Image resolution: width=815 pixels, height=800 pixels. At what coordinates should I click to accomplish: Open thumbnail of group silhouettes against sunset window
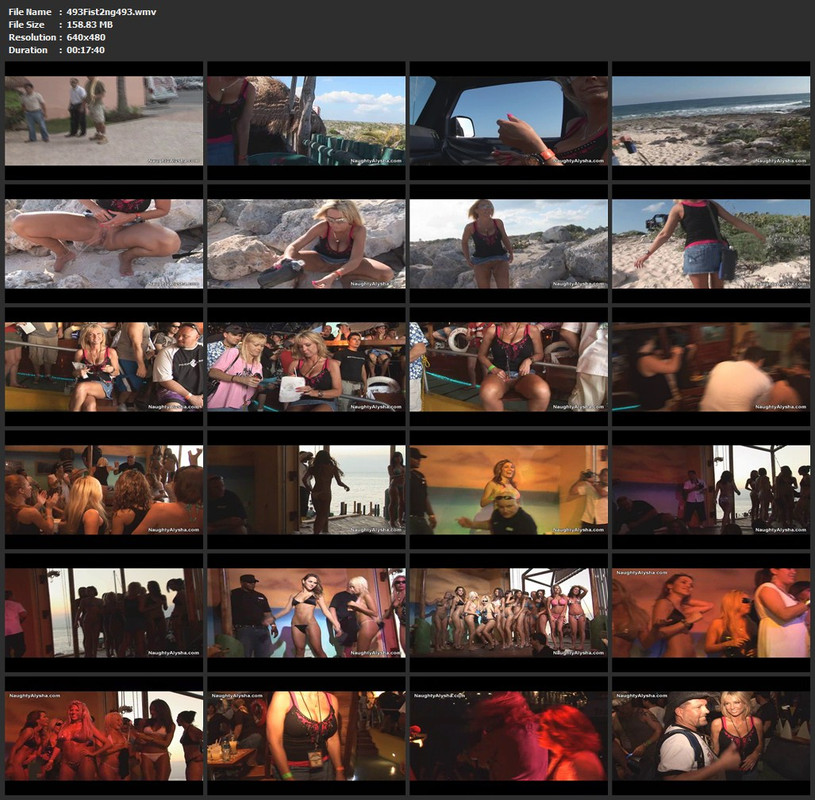(x=104, y=613)
